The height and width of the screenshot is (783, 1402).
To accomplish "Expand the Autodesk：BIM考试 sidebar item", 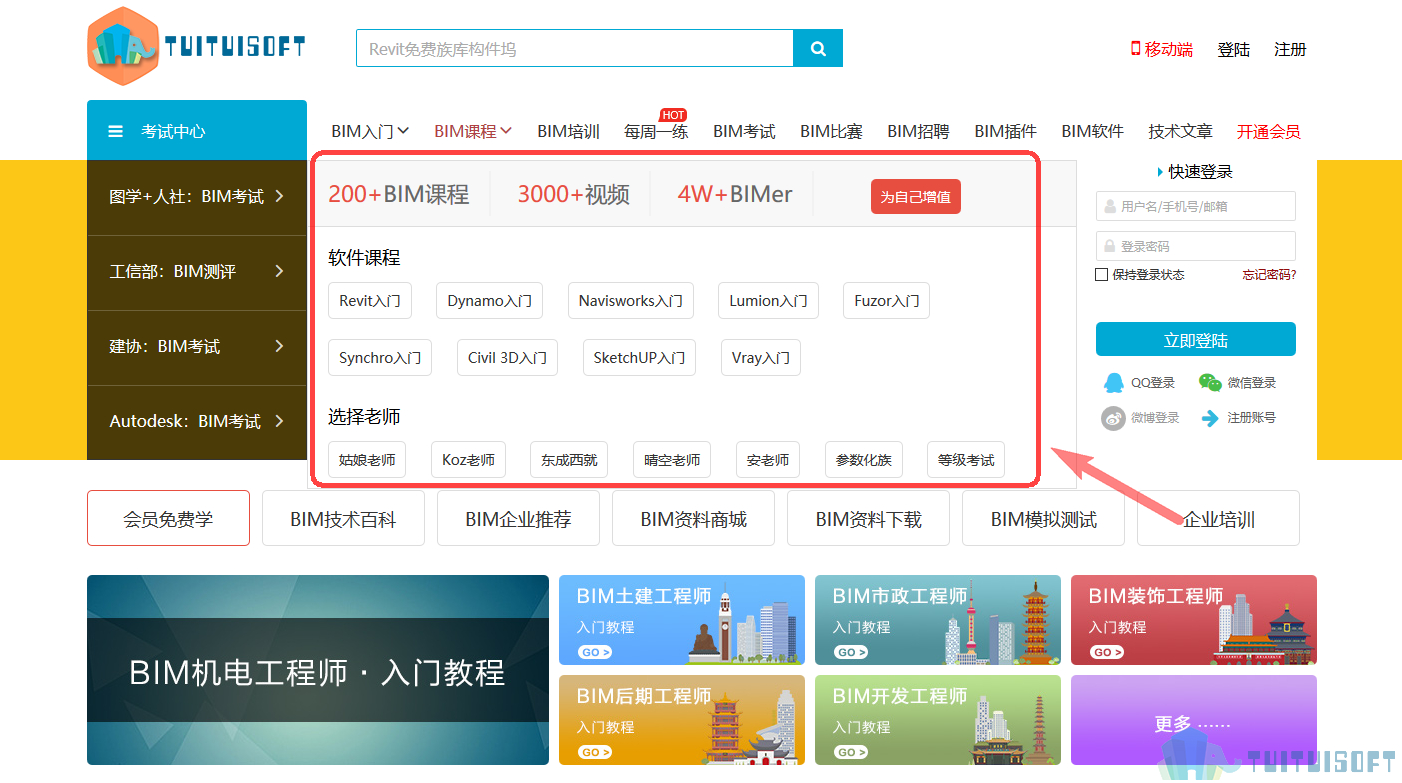I will [x=197, y=422].
